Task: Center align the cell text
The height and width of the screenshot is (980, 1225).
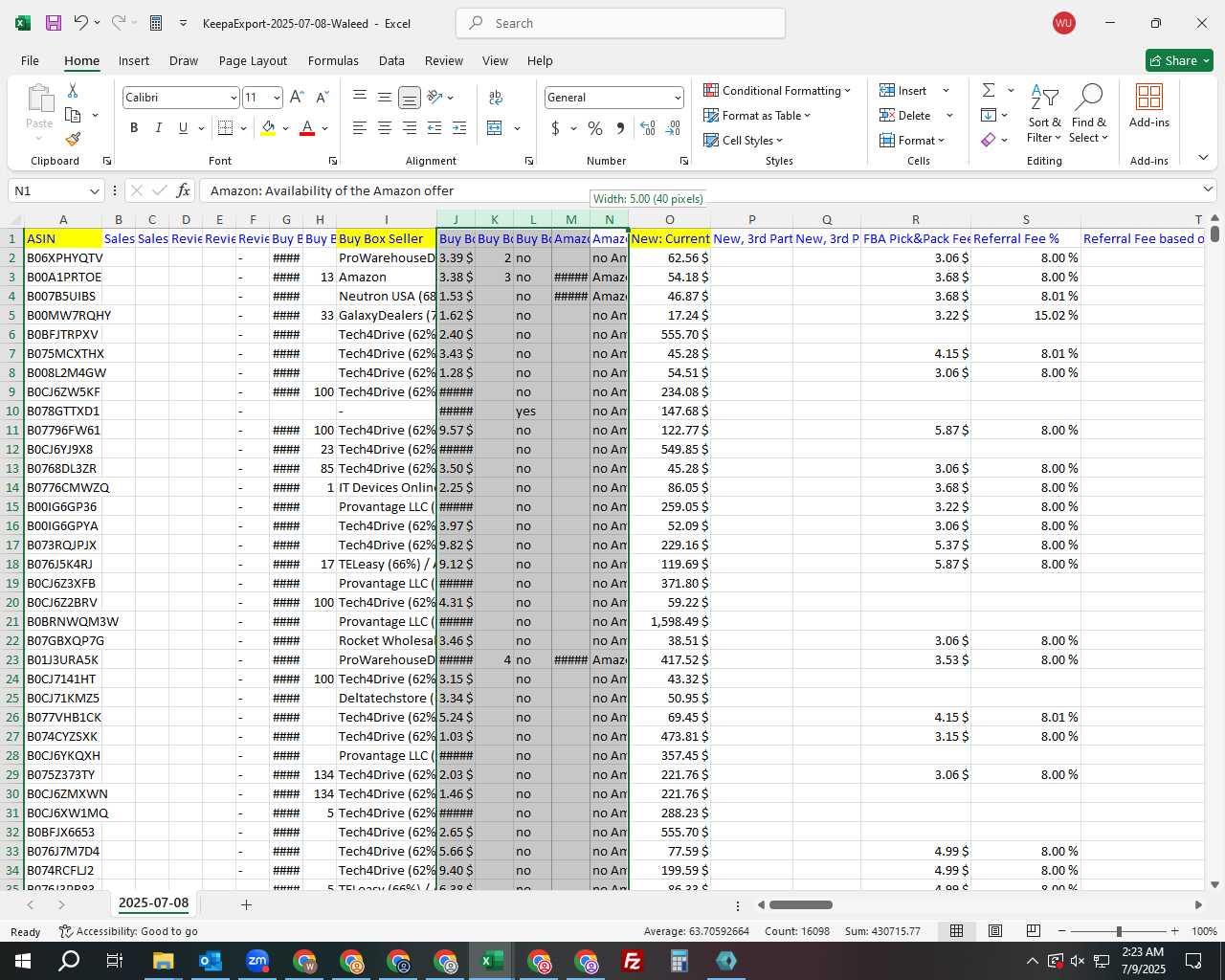Action: [384, 128]
